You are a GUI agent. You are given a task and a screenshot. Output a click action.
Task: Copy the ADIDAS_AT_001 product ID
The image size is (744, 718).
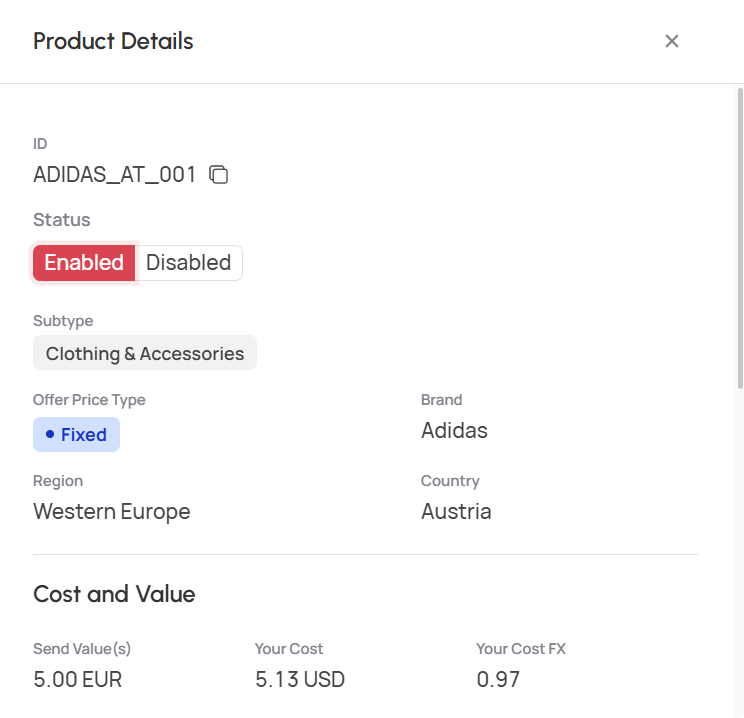219,175
